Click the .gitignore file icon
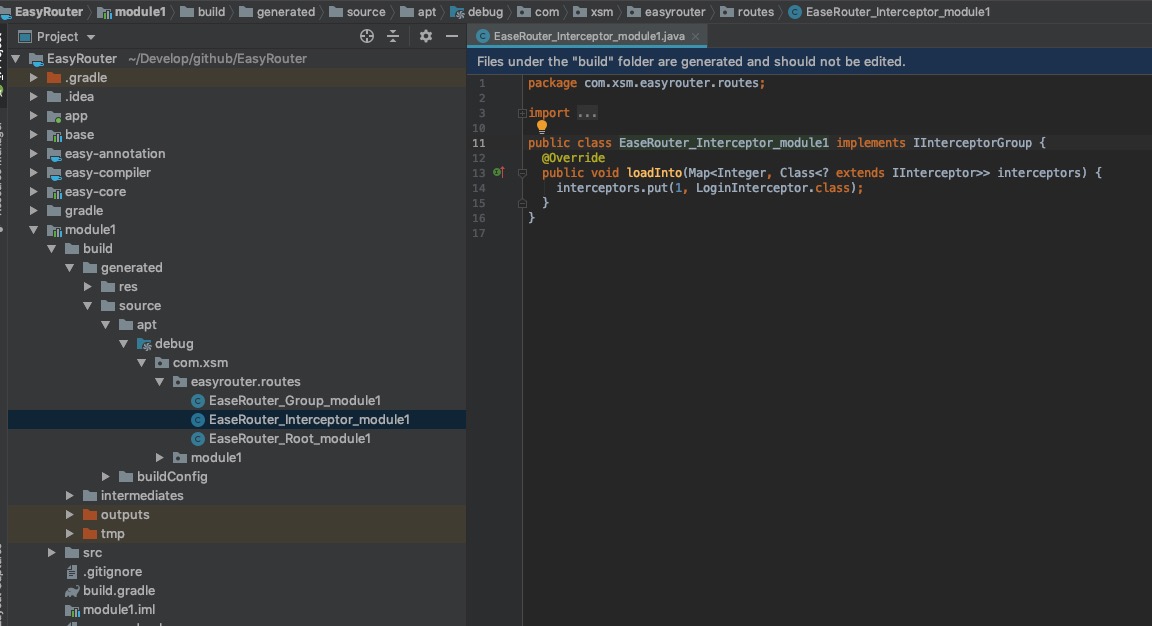 (x=72, y=572)
